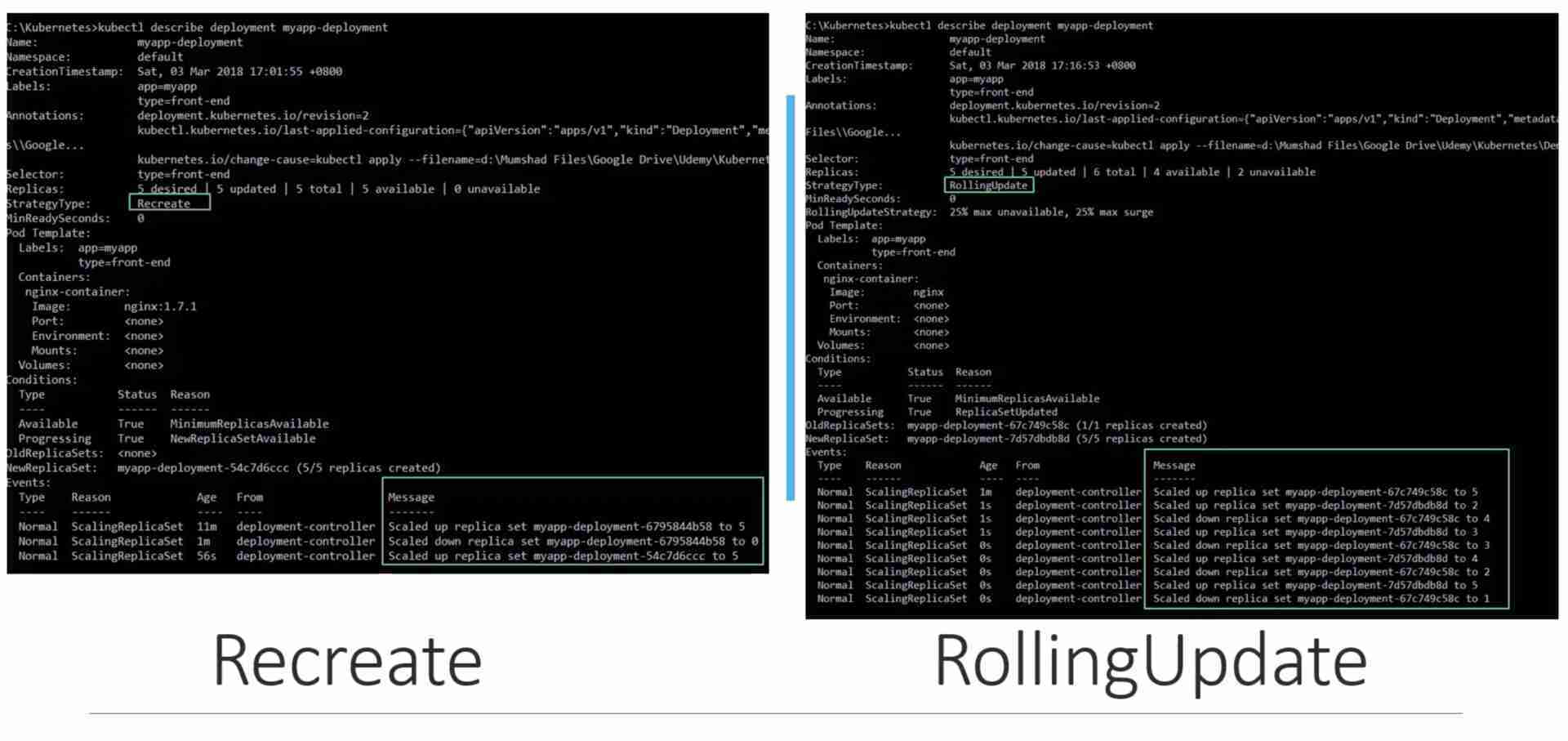The height and width of the screenshot is (741, 1568).
Task: Click the large 'Recreate' slide heading
Action: pos(347,661)
